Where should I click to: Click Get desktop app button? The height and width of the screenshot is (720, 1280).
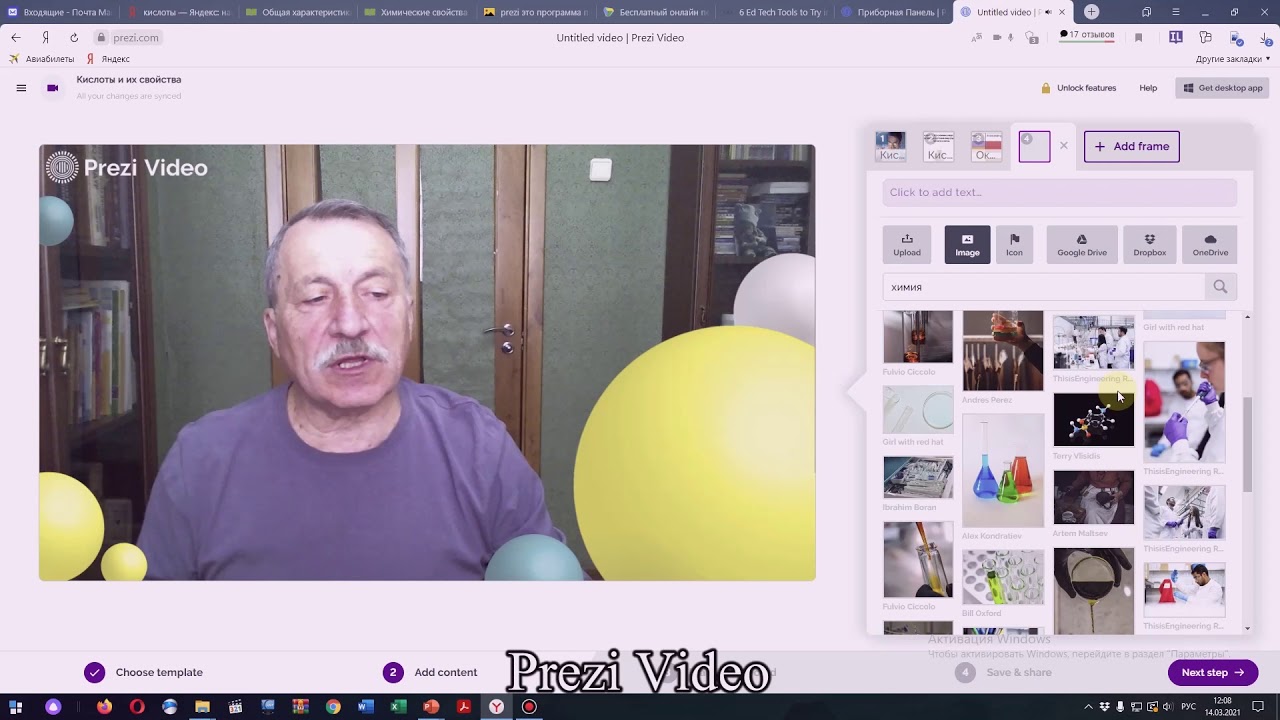[1222, 88]
